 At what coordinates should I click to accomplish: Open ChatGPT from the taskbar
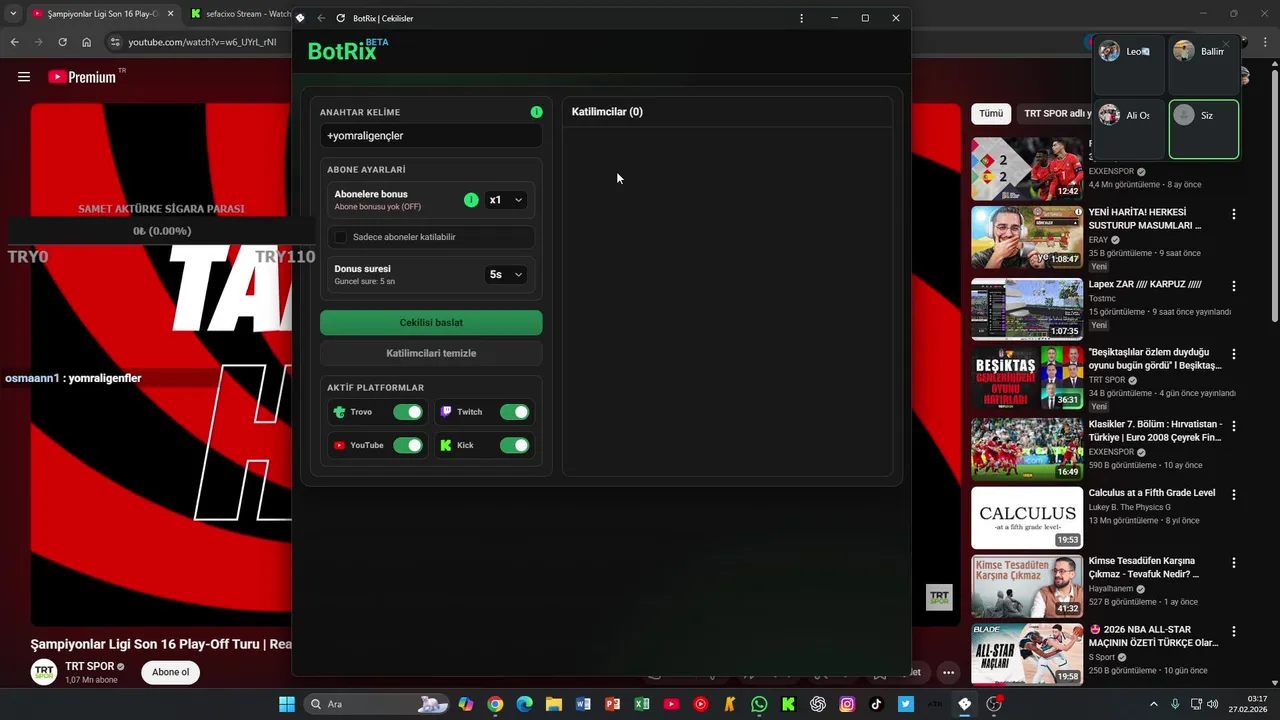tap(818, 704)
